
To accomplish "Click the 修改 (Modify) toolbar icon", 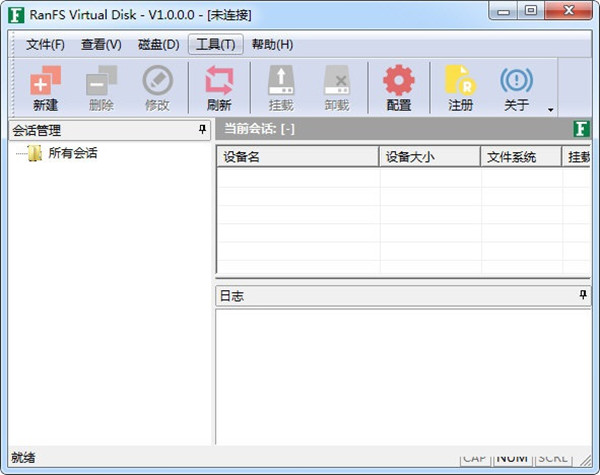I will (x=157, y=88).
